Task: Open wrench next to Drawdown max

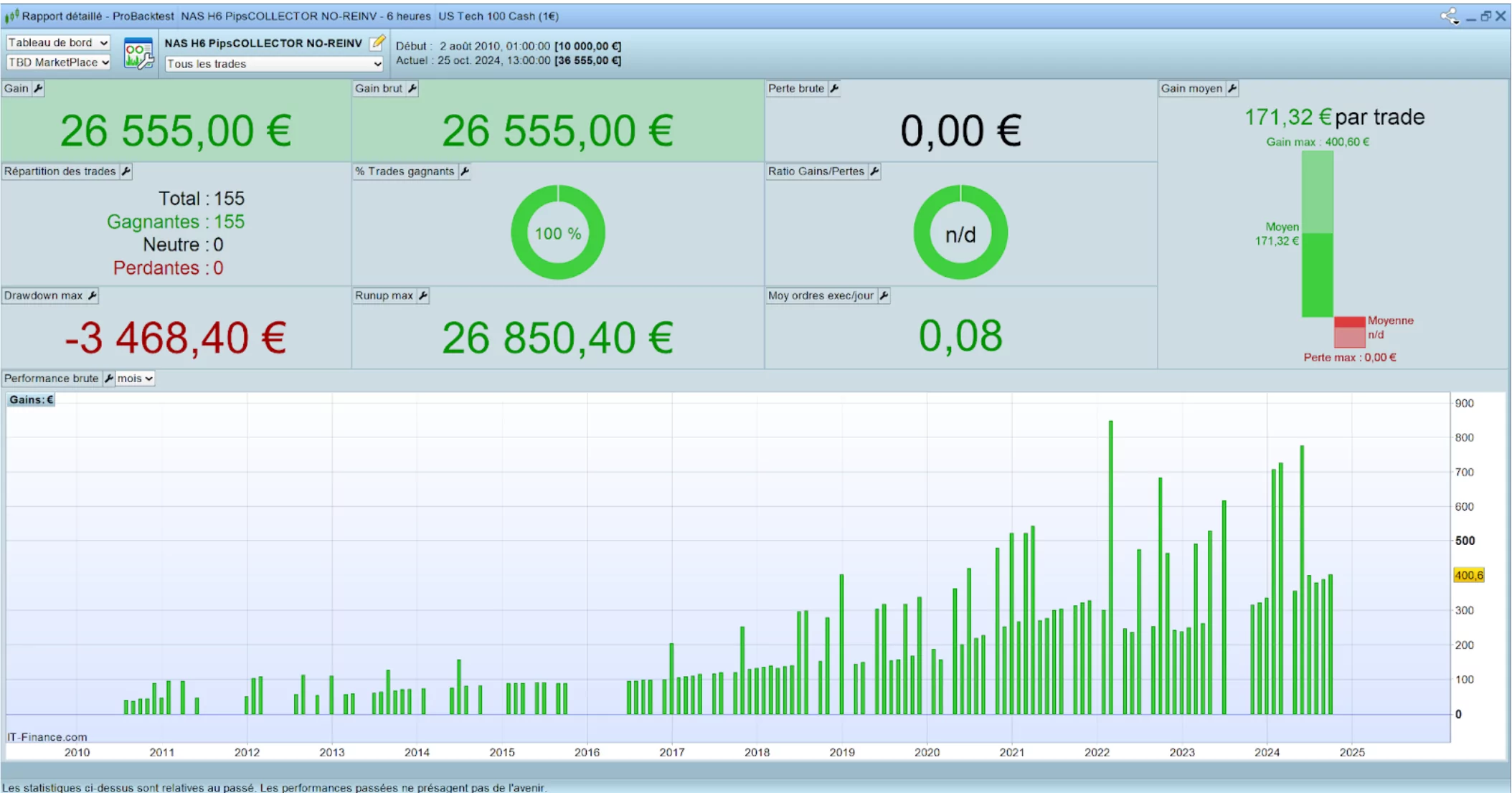Action: tap(93, 295)
